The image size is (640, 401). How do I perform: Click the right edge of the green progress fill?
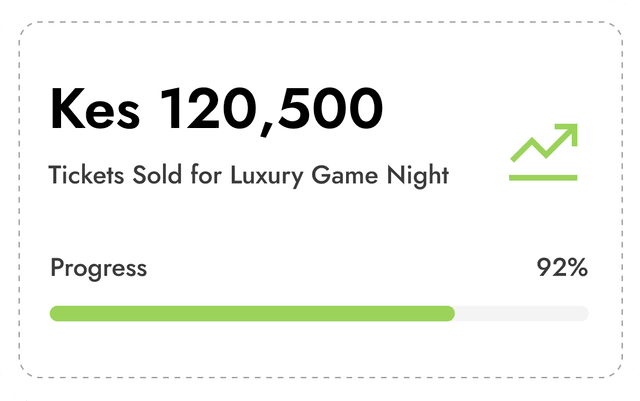[452, 314]
